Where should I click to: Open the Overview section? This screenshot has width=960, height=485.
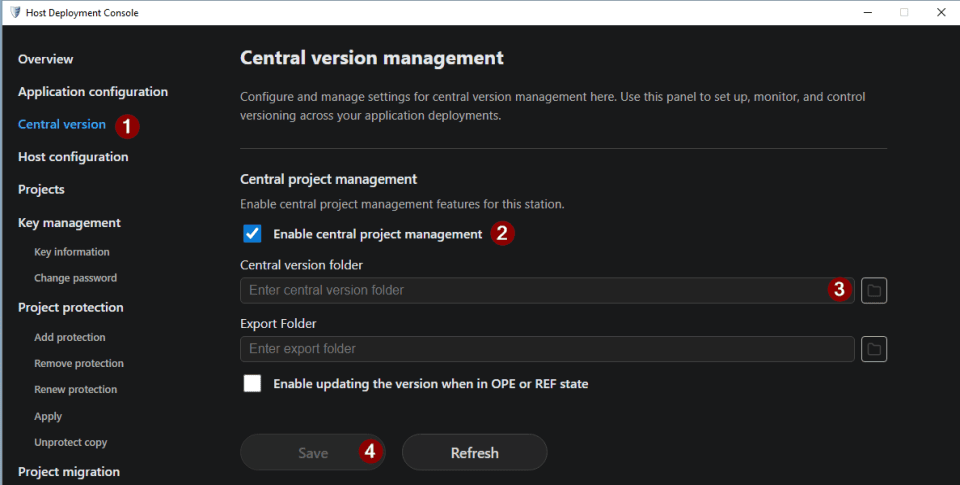pyautogui.click(x=45, y=59)
